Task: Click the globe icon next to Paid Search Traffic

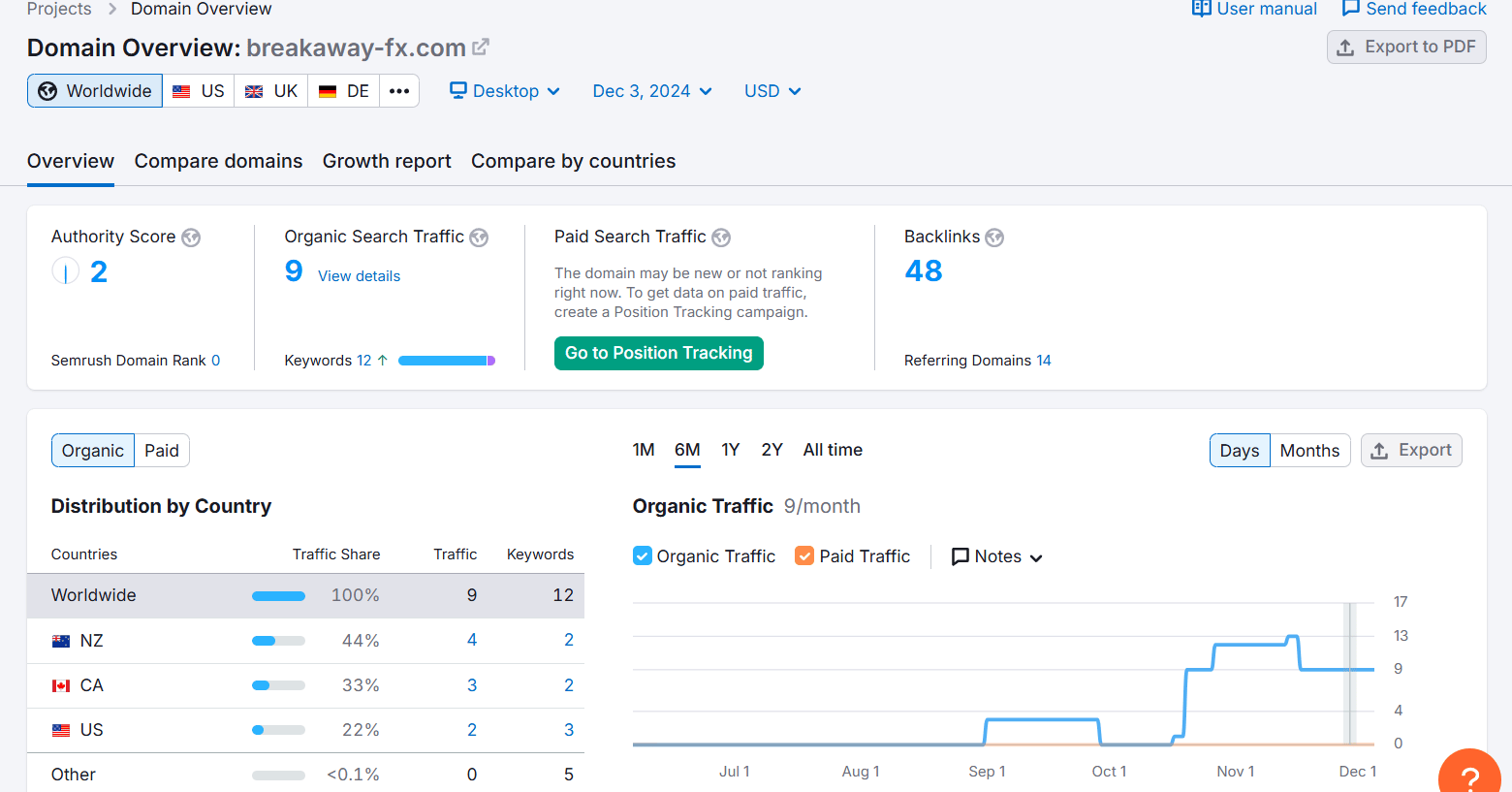Action: pyautogui.click(x=721, y=238)
